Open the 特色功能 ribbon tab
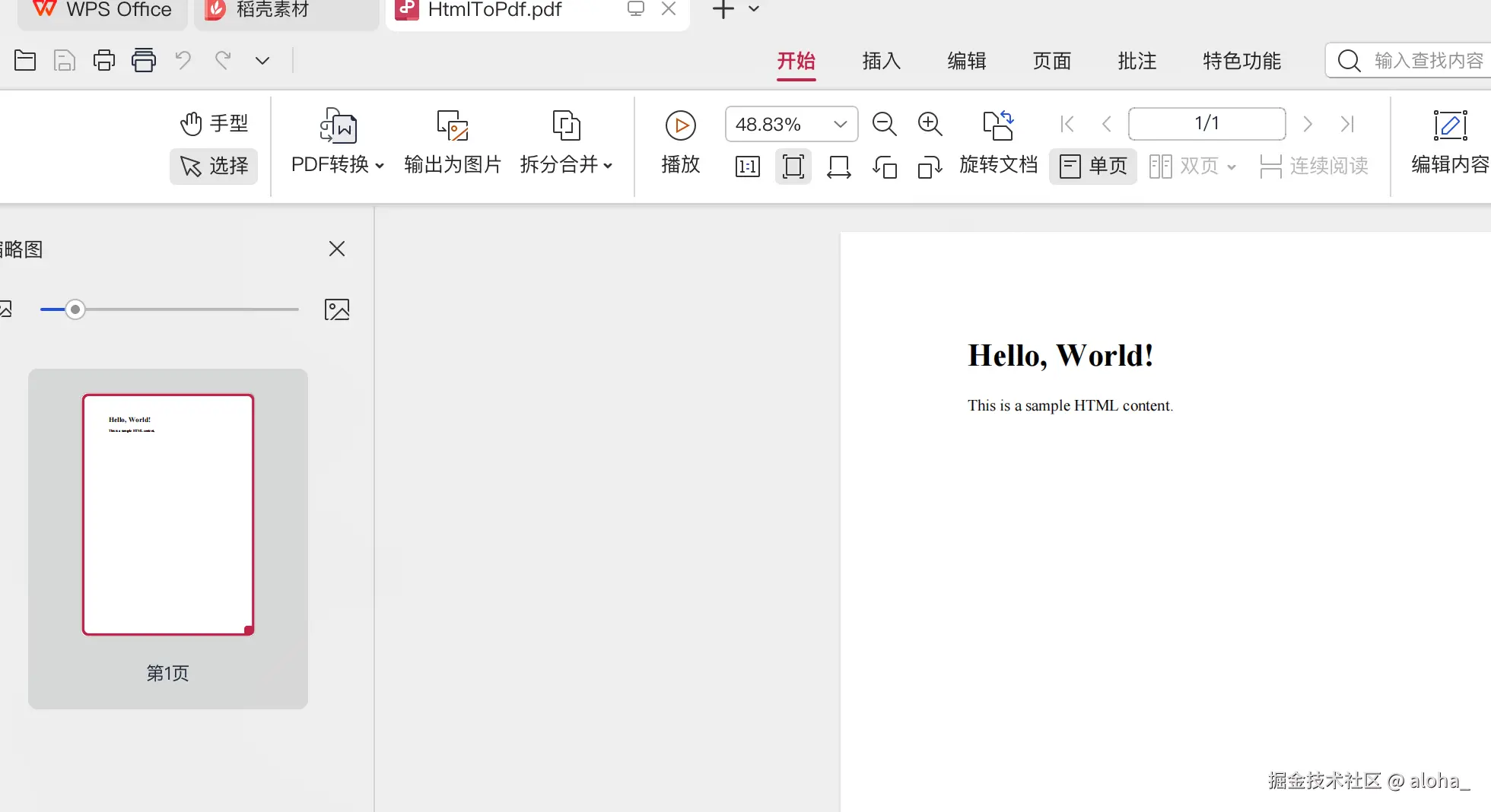The image size is (1491, 812). pos(1242,61)
